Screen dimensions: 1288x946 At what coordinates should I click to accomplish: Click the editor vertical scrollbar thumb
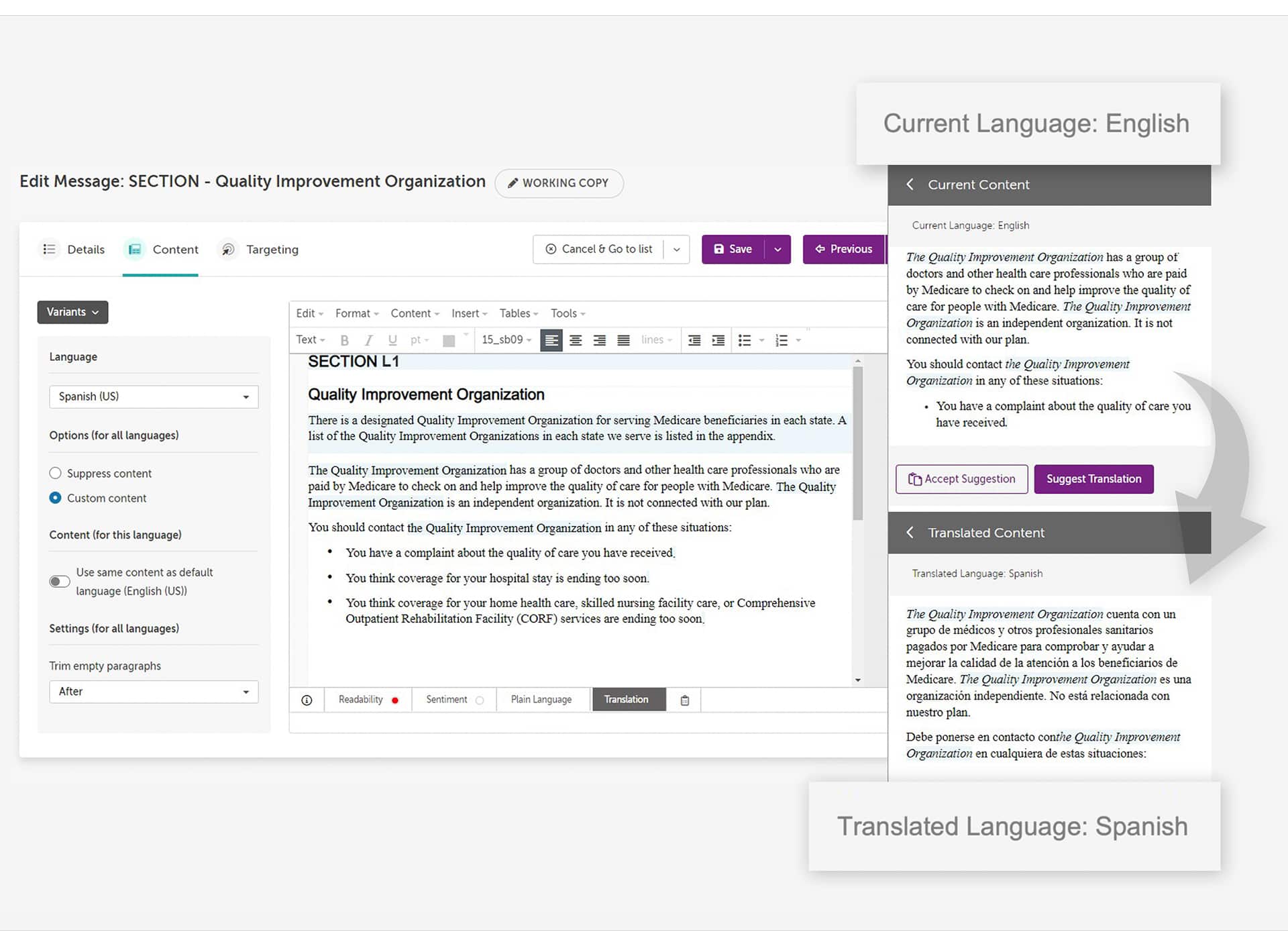(x=858, y=443)
